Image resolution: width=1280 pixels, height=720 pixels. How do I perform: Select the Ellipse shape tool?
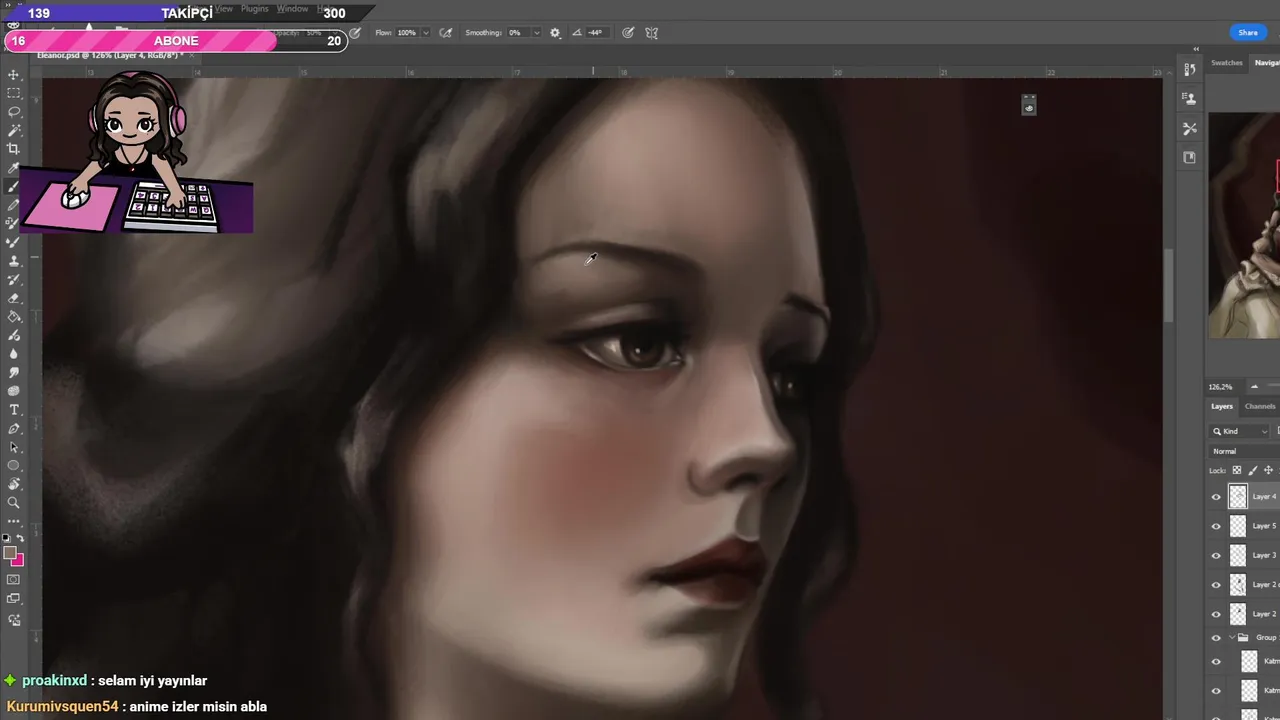tap(14, 466)
